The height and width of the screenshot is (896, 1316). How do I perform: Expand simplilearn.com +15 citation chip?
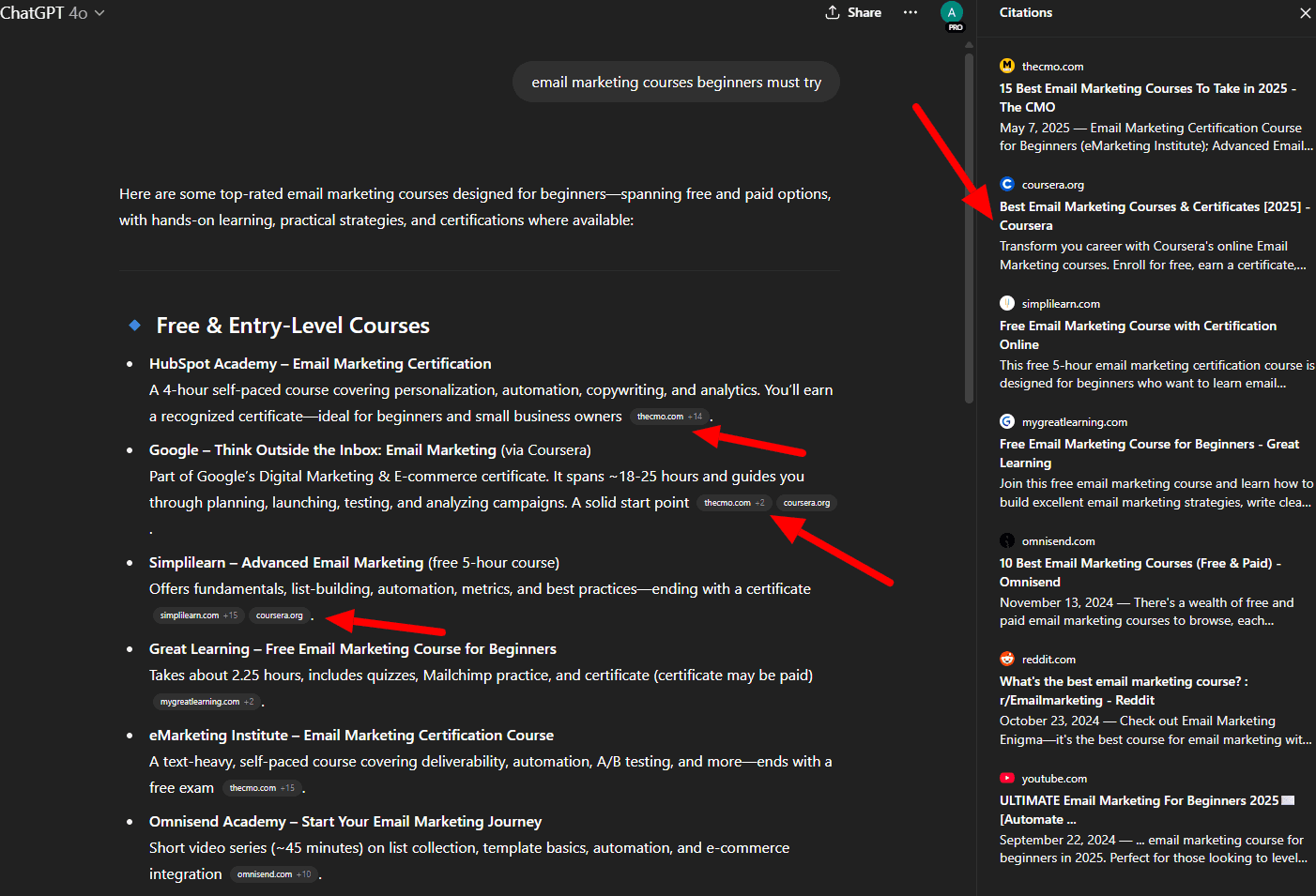click(198, 615)
